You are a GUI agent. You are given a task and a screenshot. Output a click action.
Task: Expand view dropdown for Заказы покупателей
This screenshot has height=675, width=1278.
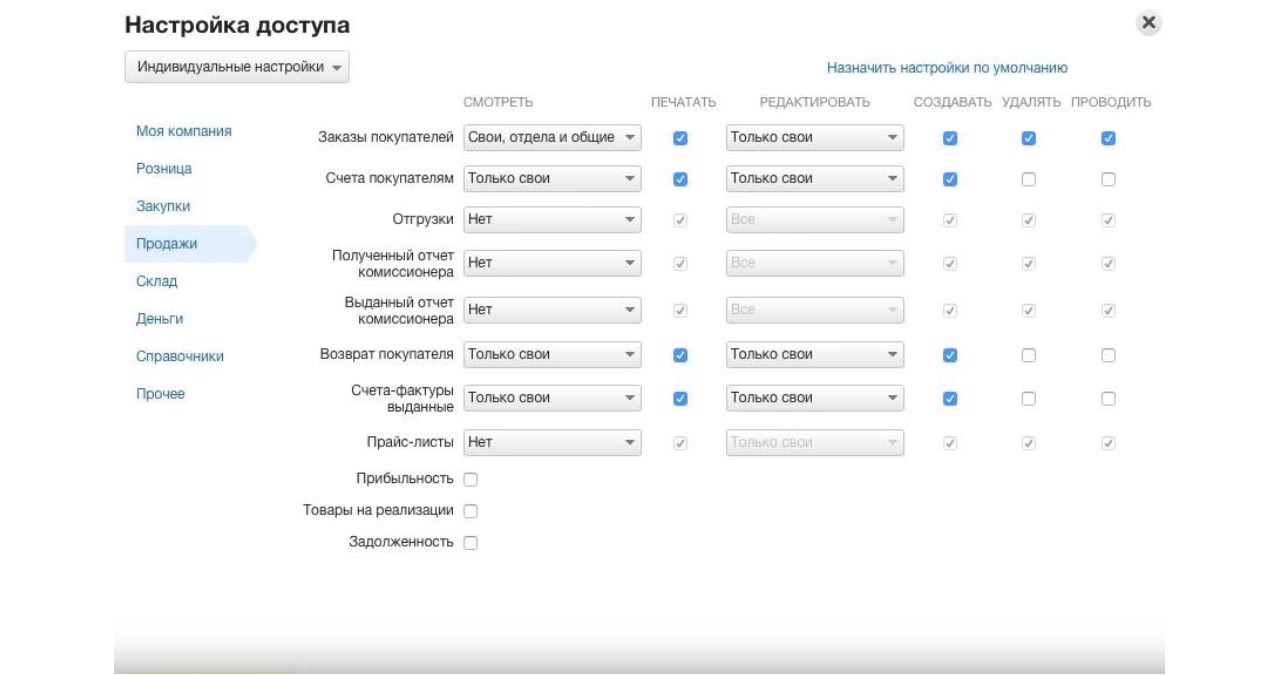click(552, 138)
